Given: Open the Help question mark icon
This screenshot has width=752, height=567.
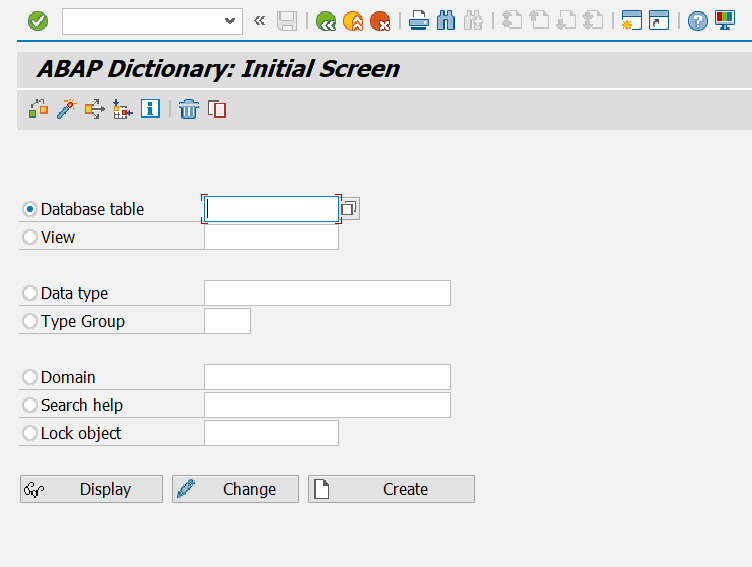Looking at the screenshot, I should click(697, 21).
